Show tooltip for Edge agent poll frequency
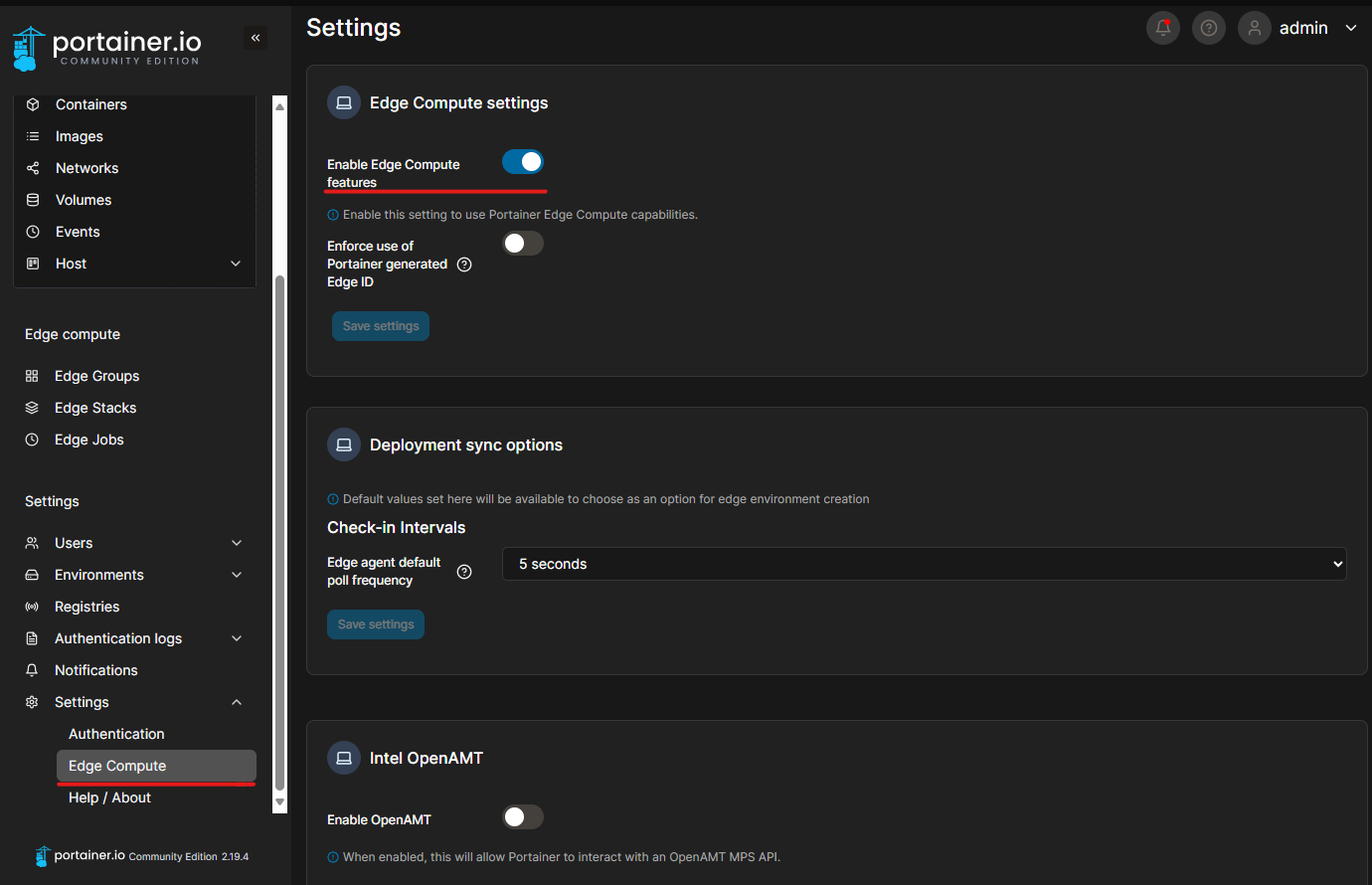1372x885 pixels. click(x=464, y=572)
